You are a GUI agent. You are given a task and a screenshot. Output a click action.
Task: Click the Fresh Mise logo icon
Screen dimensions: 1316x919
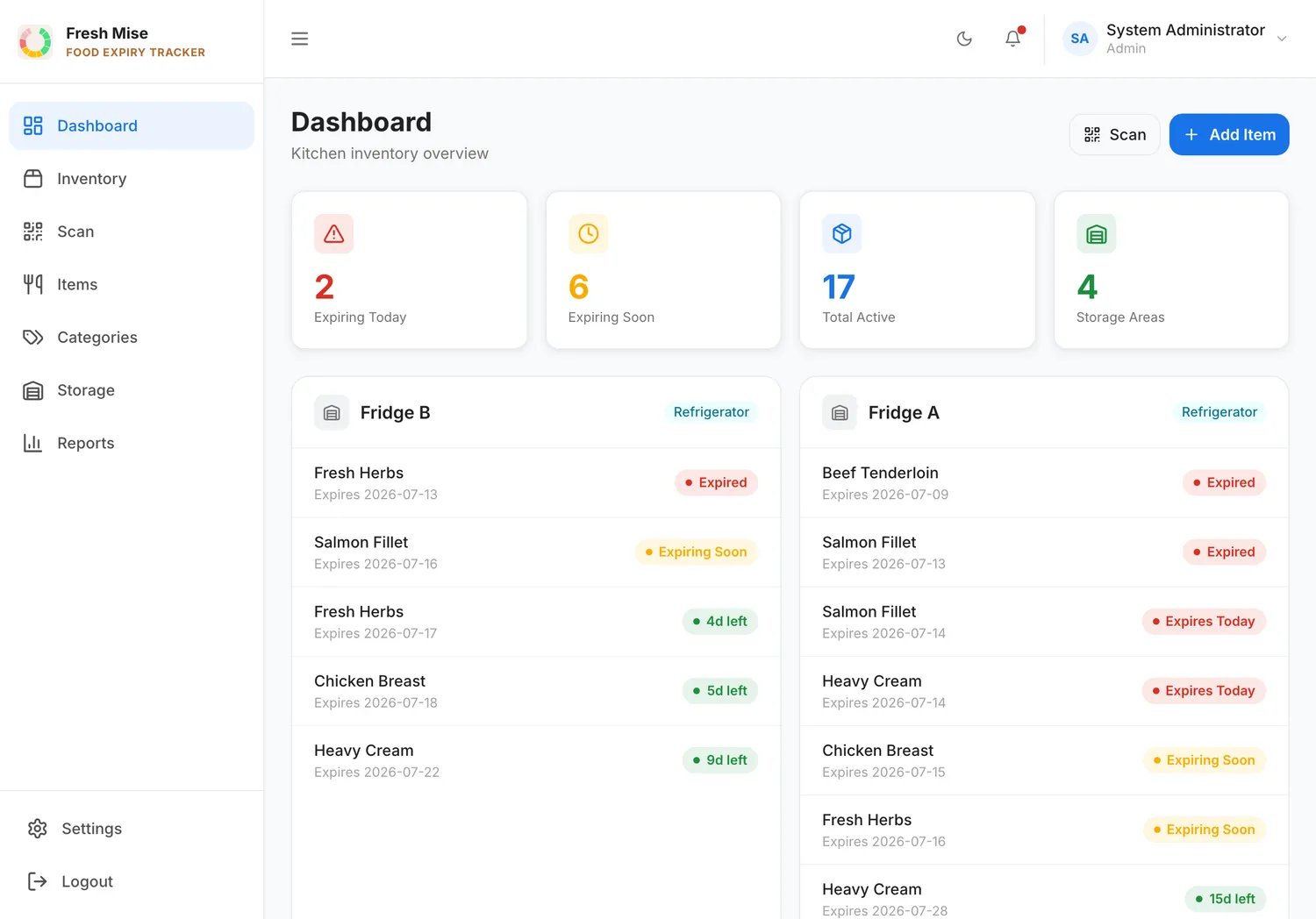pyautogui.click(x=35, y=41)
